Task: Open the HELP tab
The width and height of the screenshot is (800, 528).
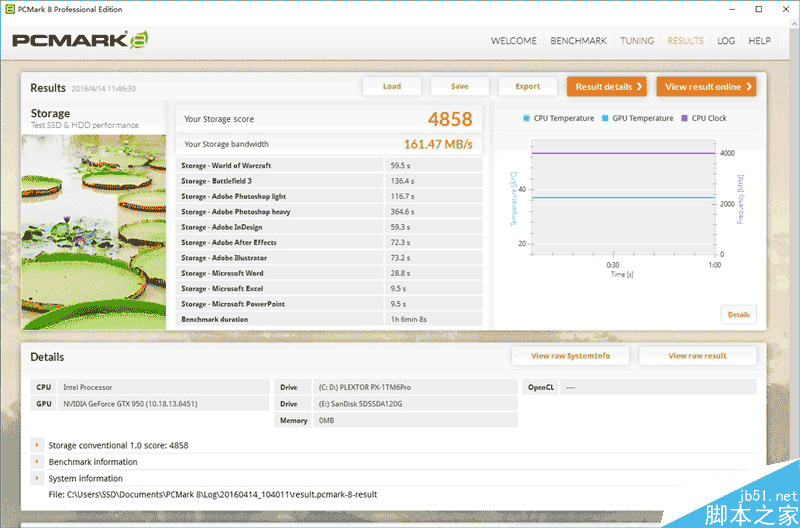Action: (760, 41)
